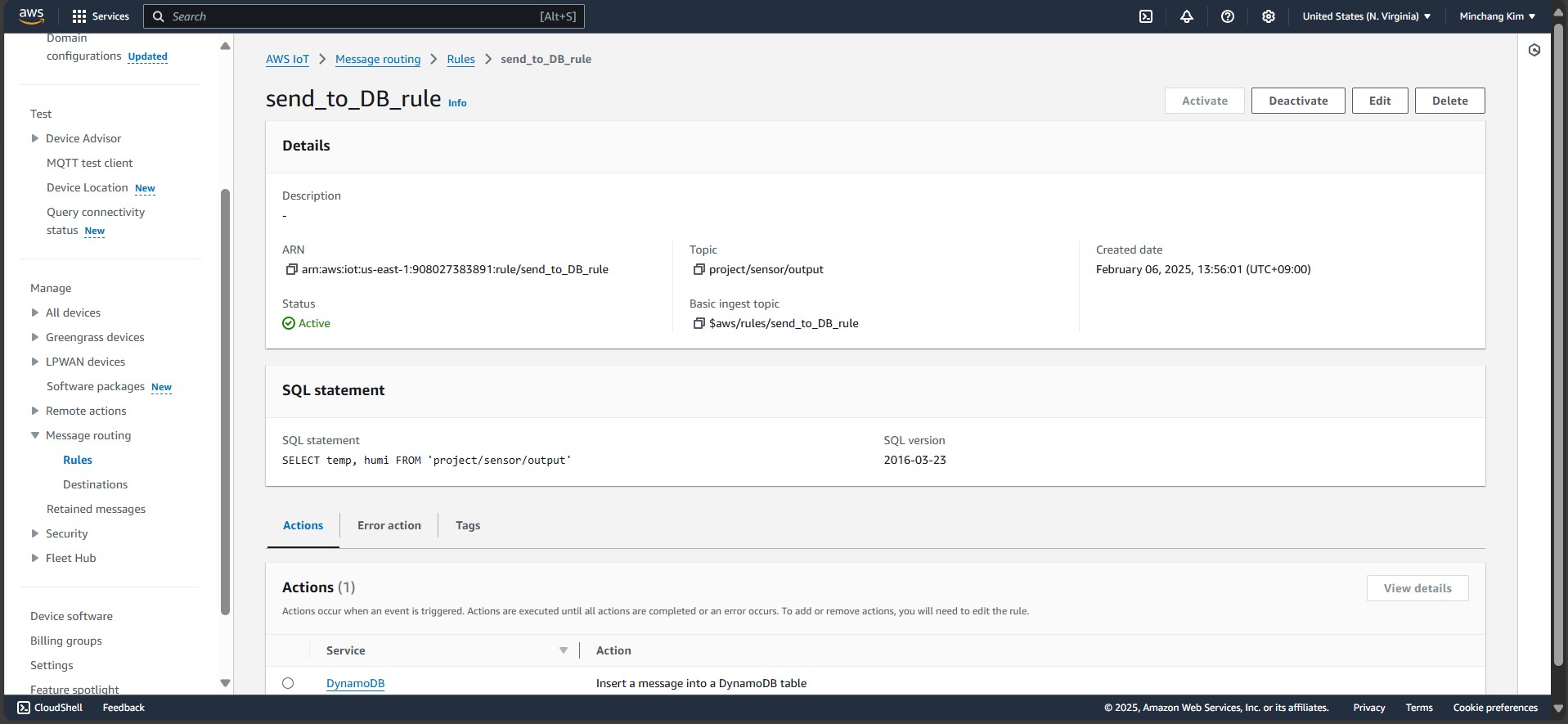The height and width of the screenshot is (724, 1568).
Task: Copy the project/sensor/output topic
Action: tap(699, 269)
